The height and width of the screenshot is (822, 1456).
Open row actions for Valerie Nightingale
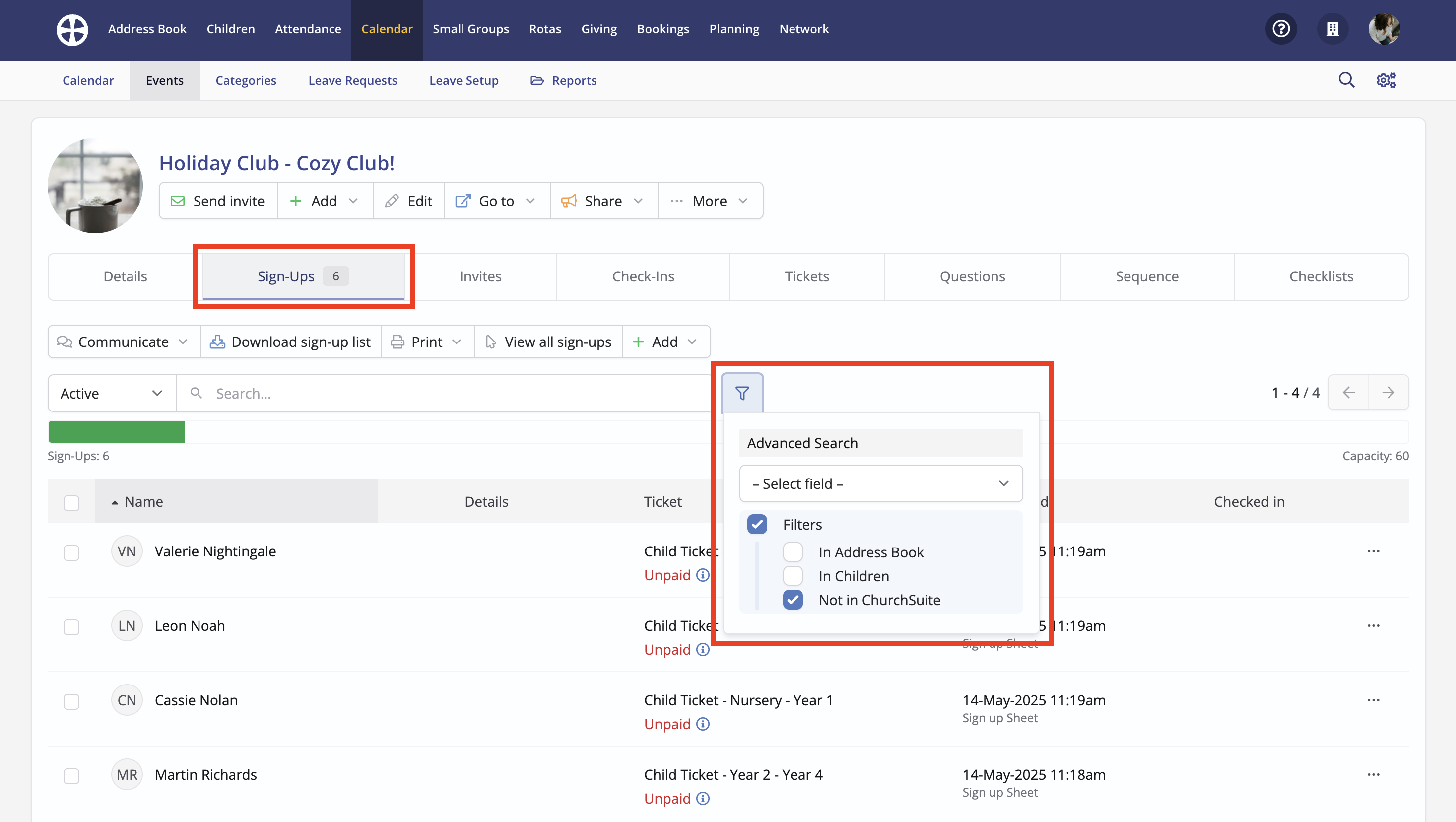(x=1374, y=551)
